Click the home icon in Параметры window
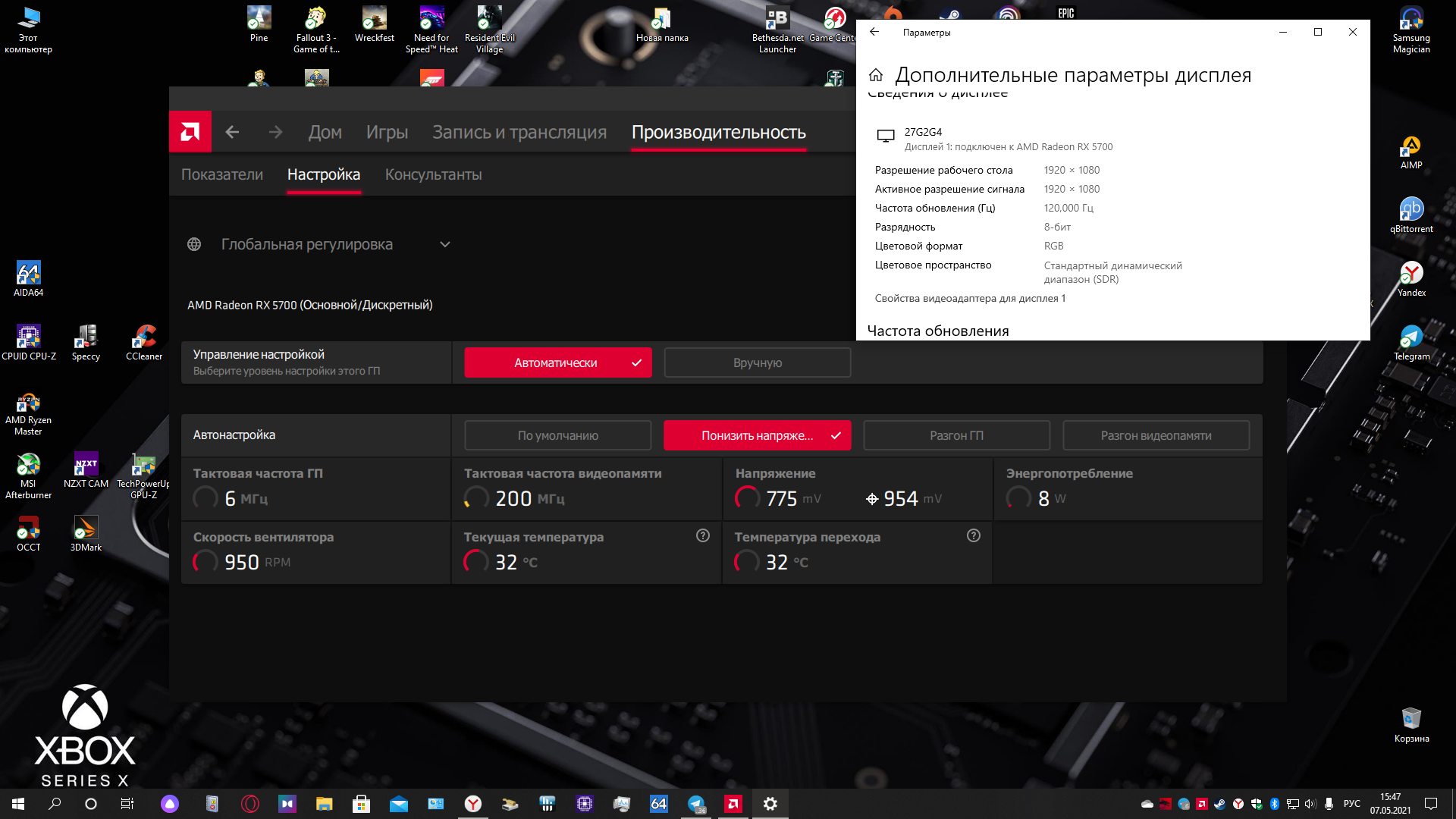 coord(876,75)
